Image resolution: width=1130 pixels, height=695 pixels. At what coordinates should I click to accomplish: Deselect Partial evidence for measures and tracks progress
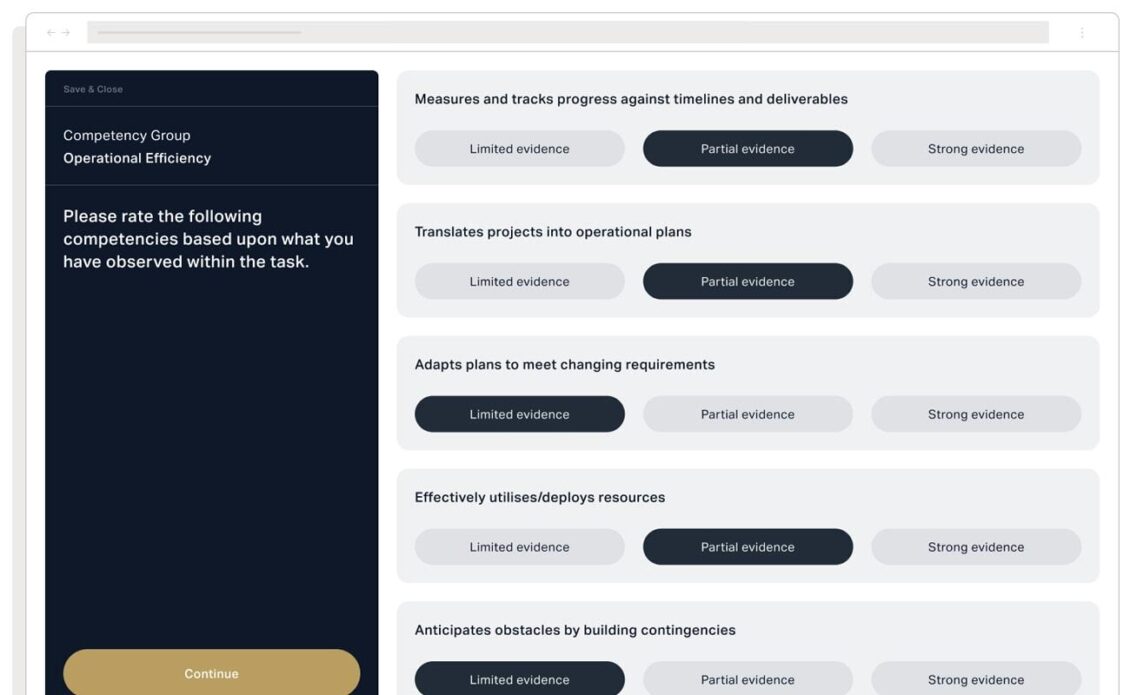(x=747, y=148)
